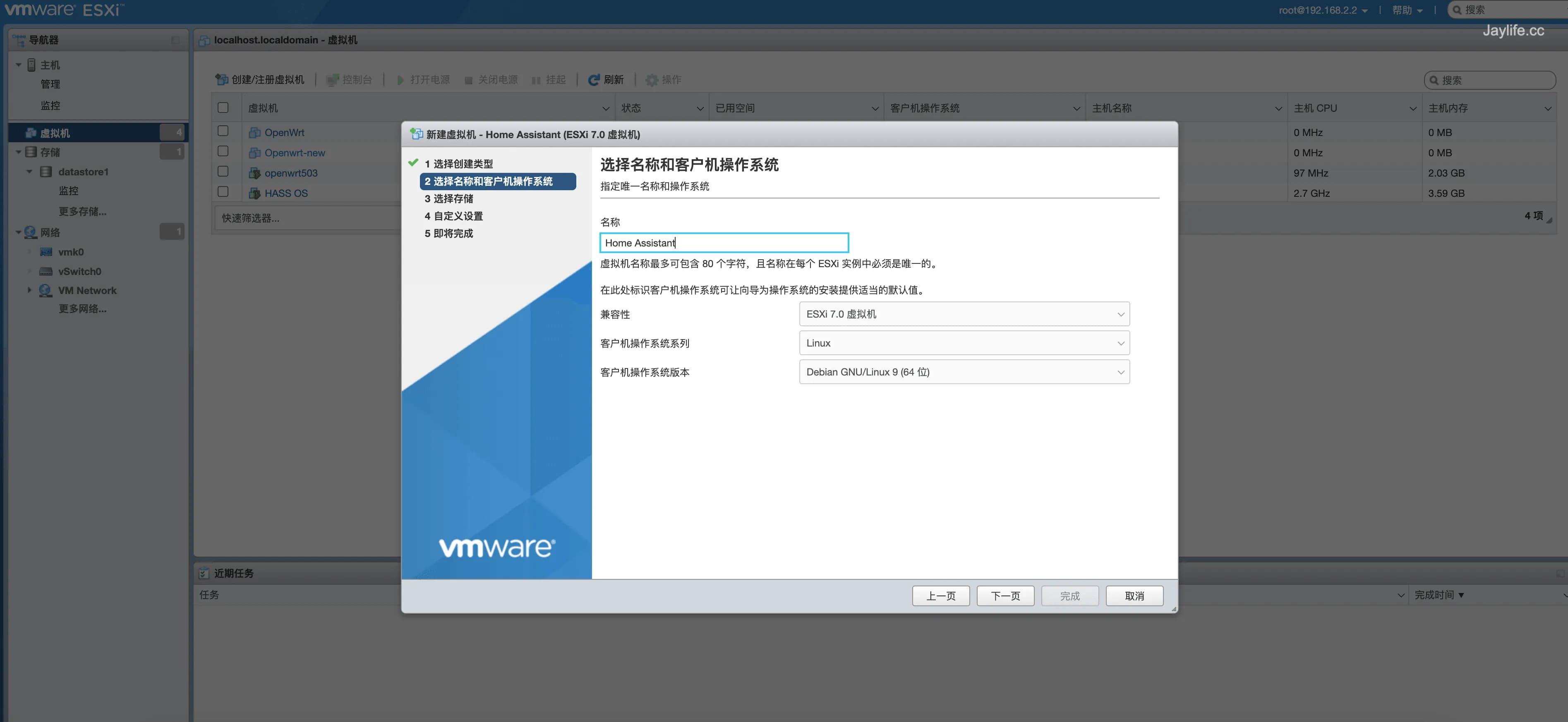Viewport: 1568px width, 722px height.
Task: Open the Debian GNU/Linux 9 version dropdown
Action: pos(964,372)
